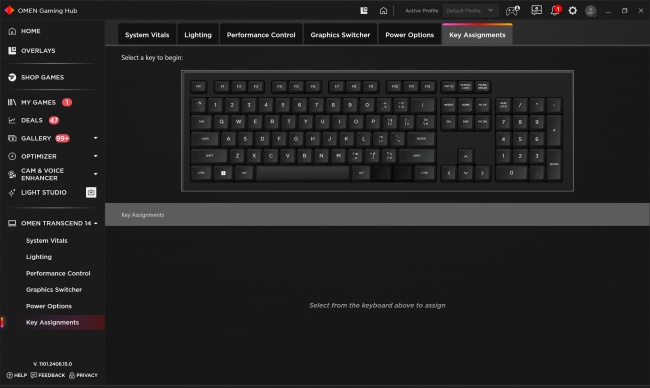The image size is (650, 388).
Task: Open Lighting in sidebar tree
Action: pyautogui.click(x=39, y=257)
